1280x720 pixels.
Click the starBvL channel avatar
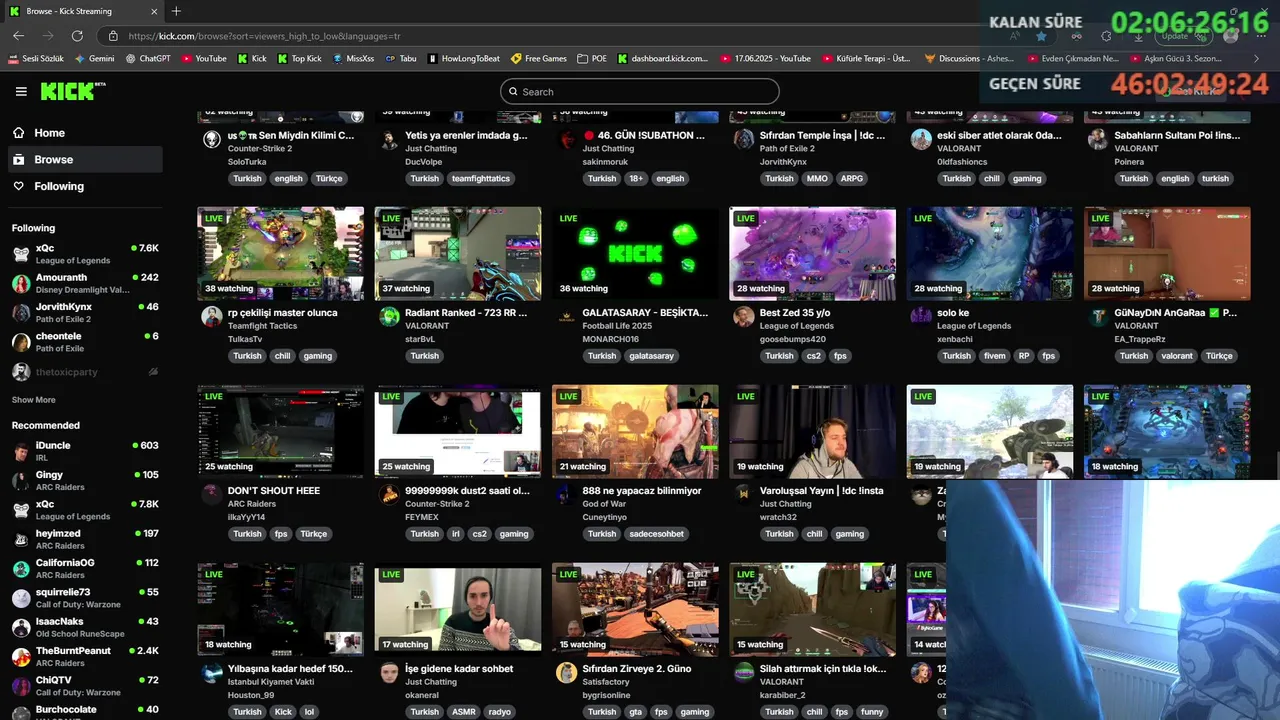(x=388, y=317)
